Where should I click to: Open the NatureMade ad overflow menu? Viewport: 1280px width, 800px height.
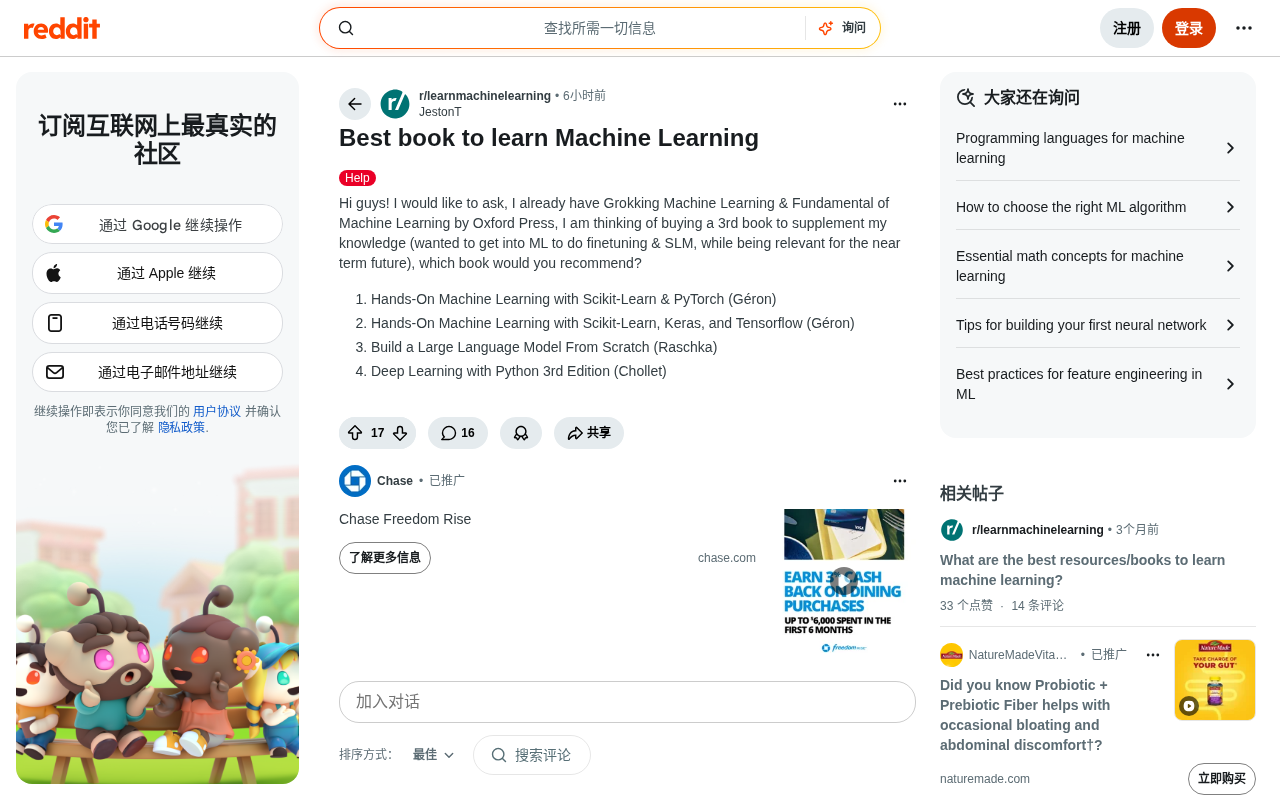(1153, 655)
